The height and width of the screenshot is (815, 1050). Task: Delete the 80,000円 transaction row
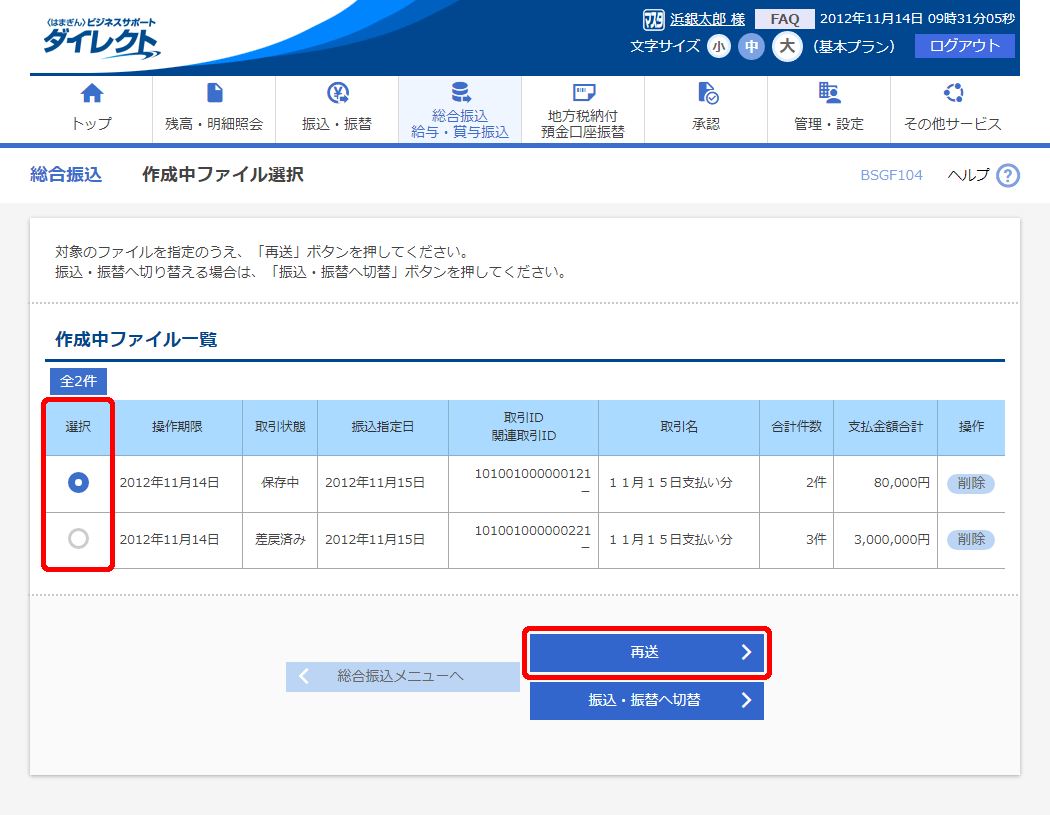point(970,483)
